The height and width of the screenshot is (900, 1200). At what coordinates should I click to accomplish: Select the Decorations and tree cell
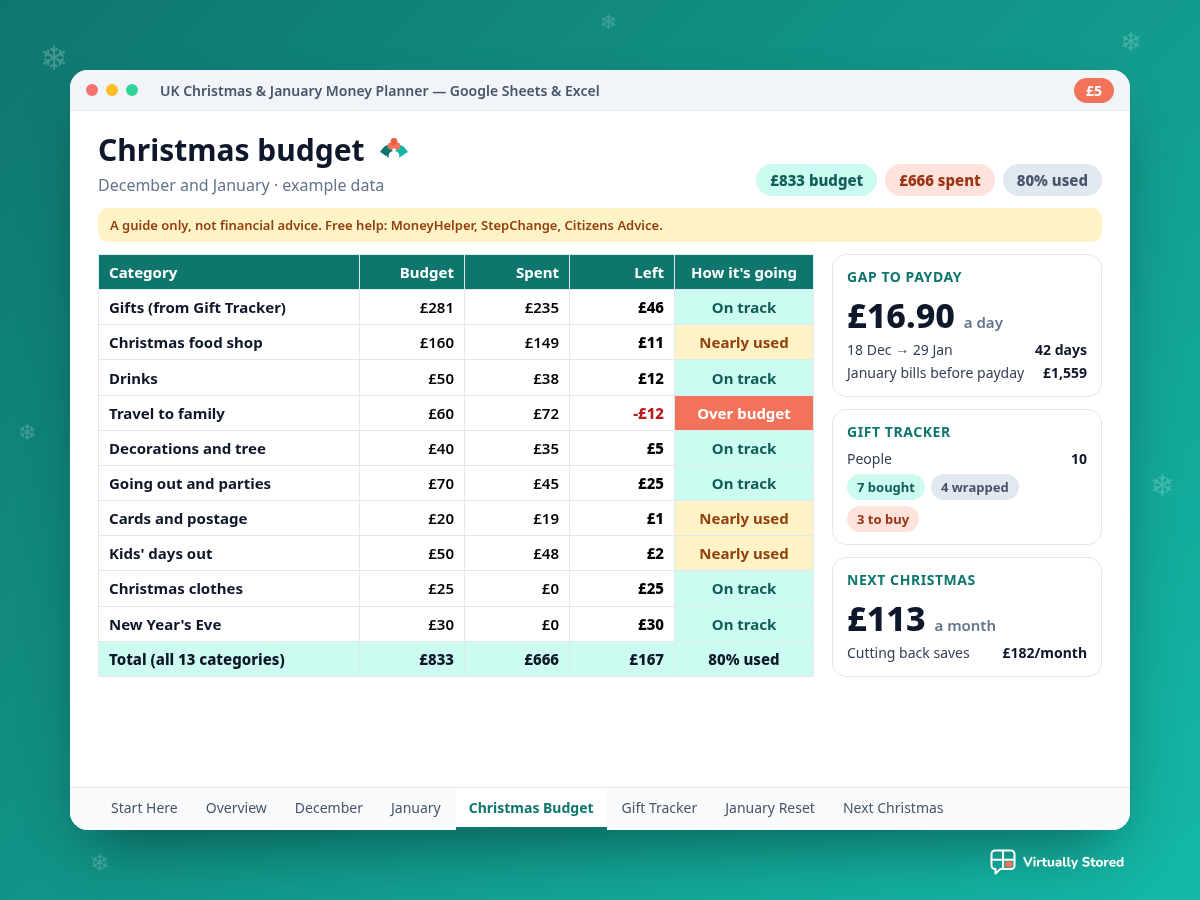[x=229, y=448]
